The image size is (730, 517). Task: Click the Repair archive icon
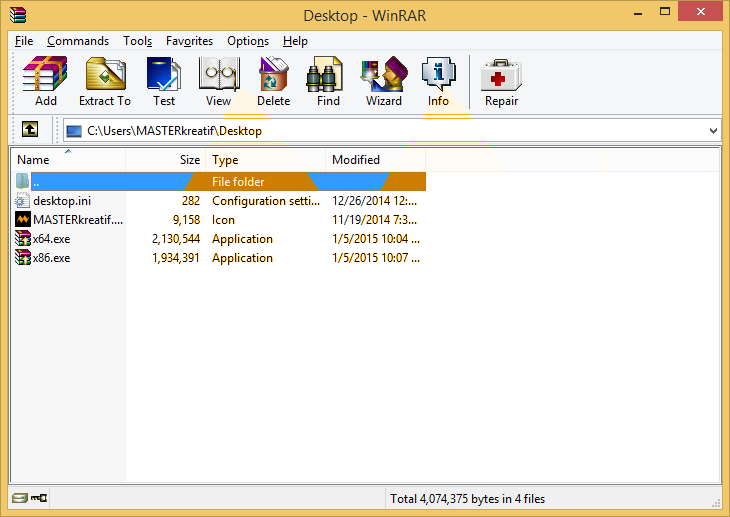point(501,81)
